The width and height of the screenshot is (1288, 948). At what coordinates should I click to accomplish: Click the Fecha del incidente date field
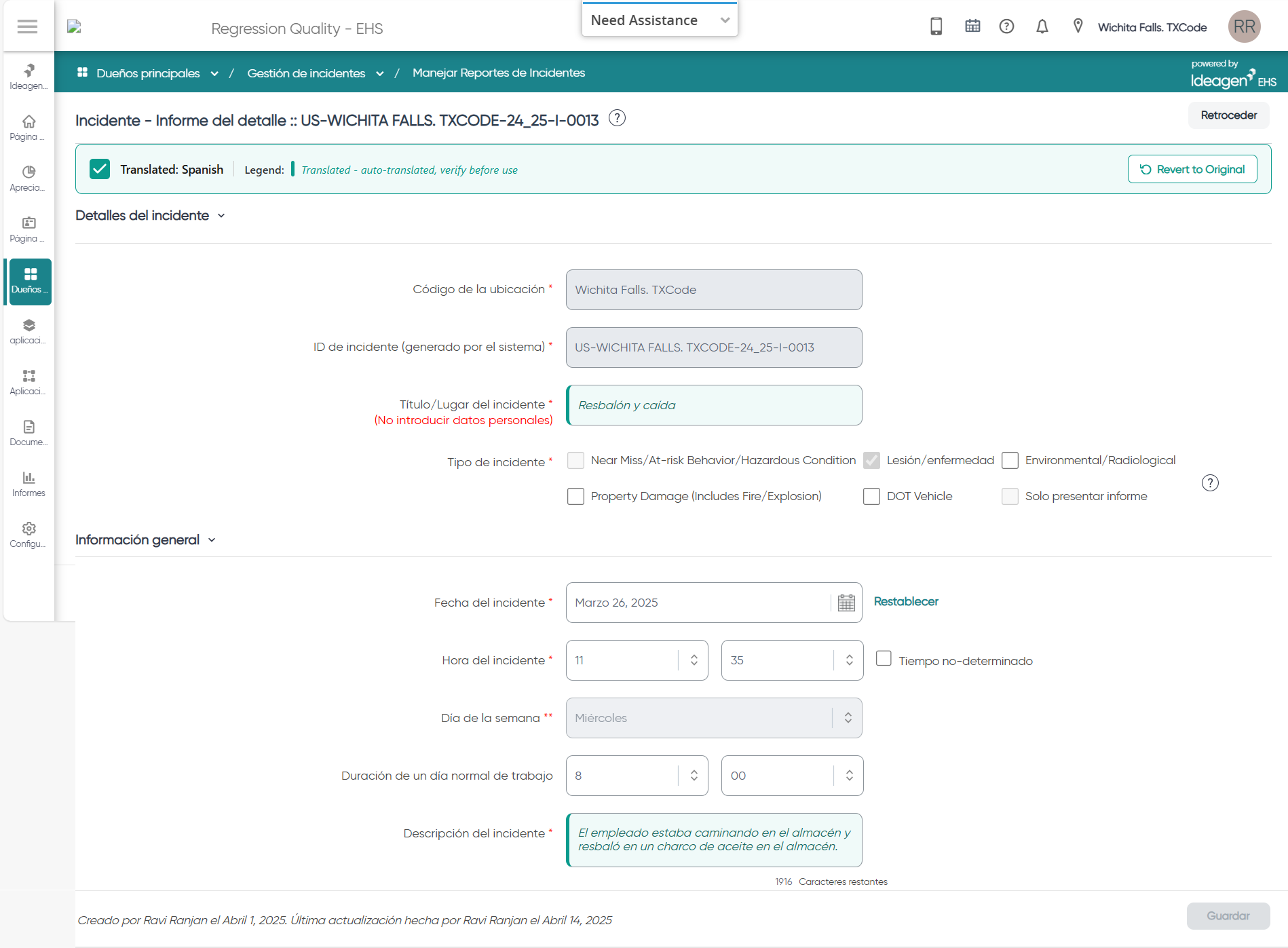click(714, 603)
